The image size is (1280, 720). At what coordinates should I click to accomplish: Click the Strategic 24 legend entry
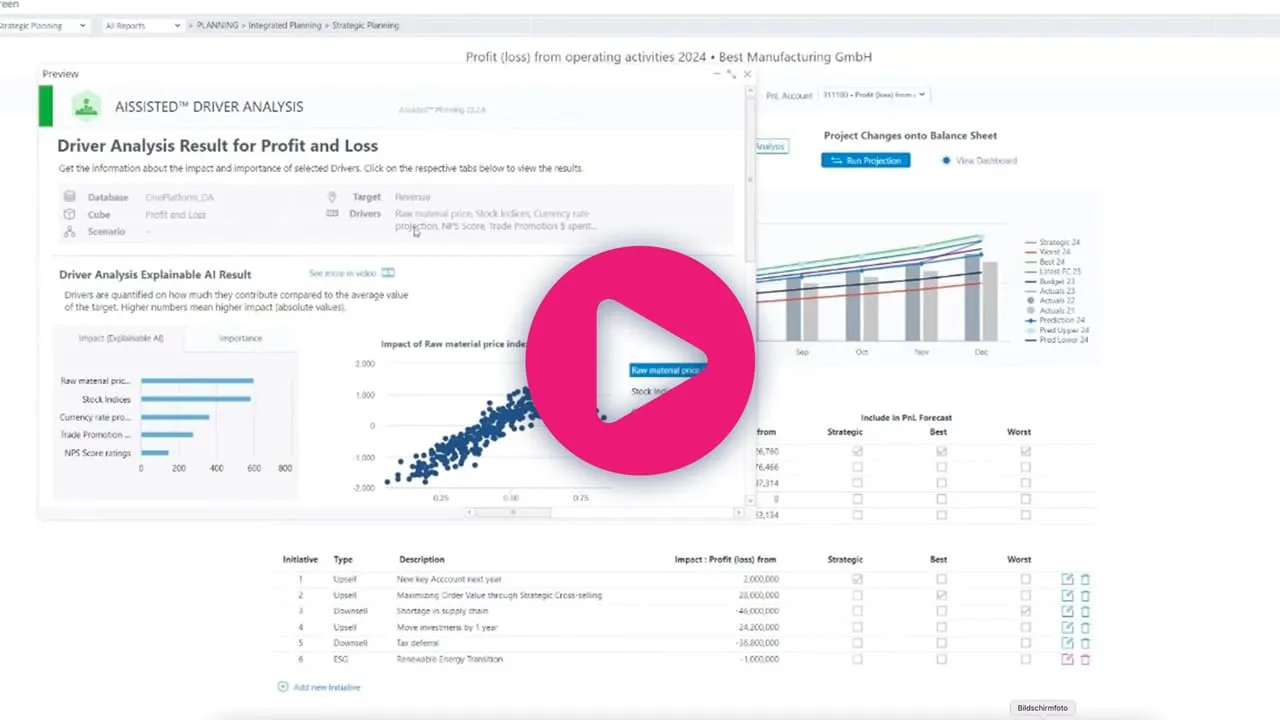[x=1053, y=242]
